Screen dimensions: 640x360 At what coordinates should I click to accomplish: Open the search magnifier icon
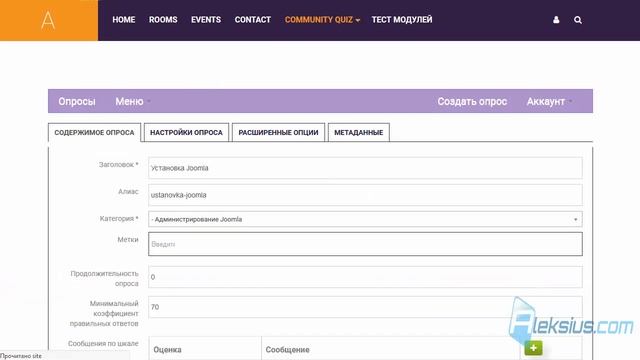tap(578, 20)
